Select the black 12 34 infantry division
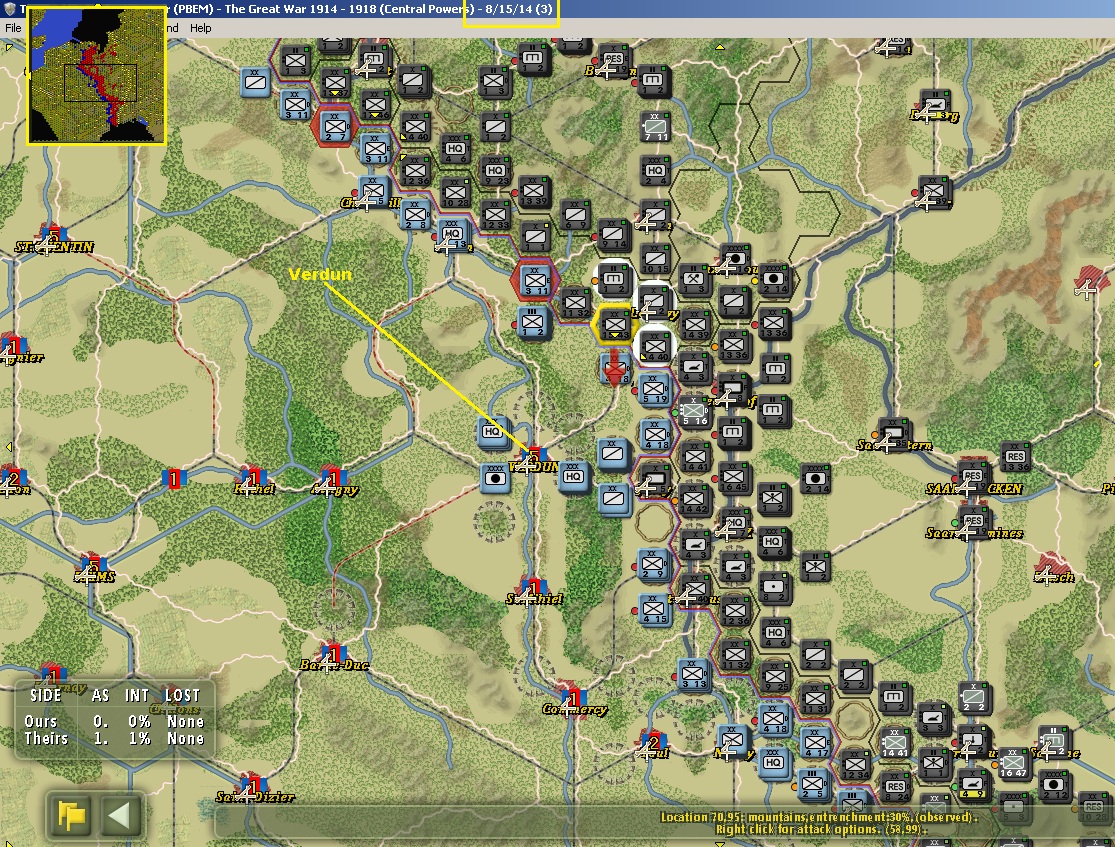The image size is (1115, 847). (x=855, y=765)
